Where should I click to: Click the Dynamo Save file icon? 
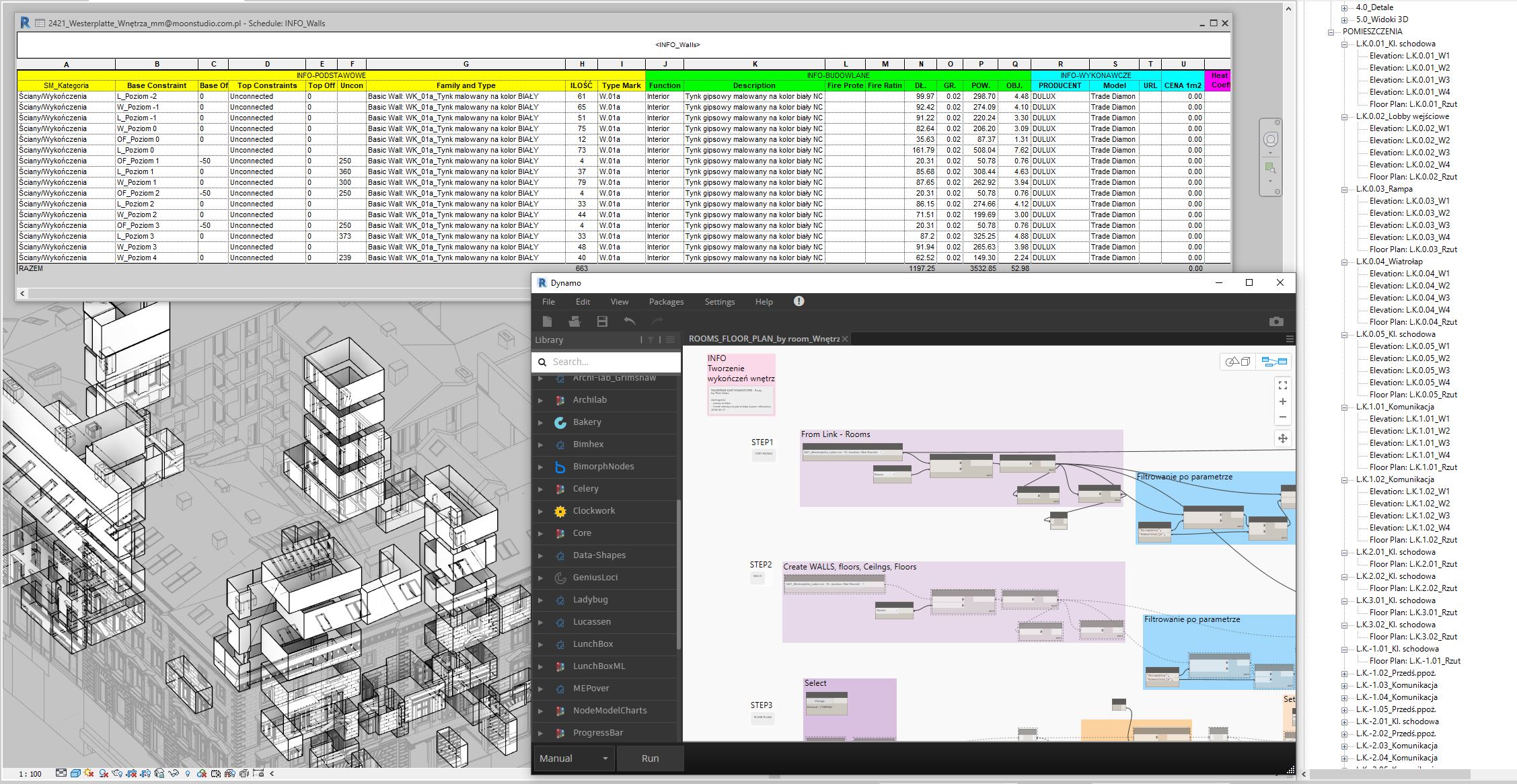tap(602, 321)
